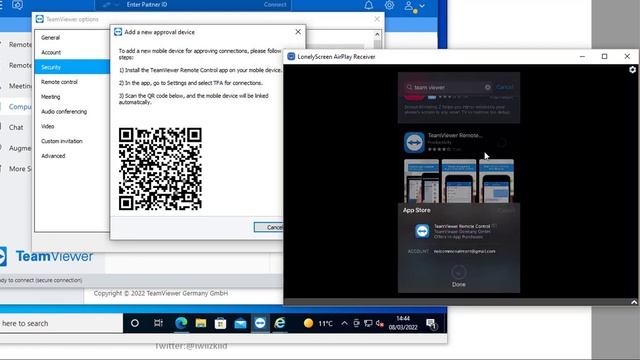This screenshot has height=360, width=640.
Task: Open the clock and date flyout
Action: click(x=403, y=323)
